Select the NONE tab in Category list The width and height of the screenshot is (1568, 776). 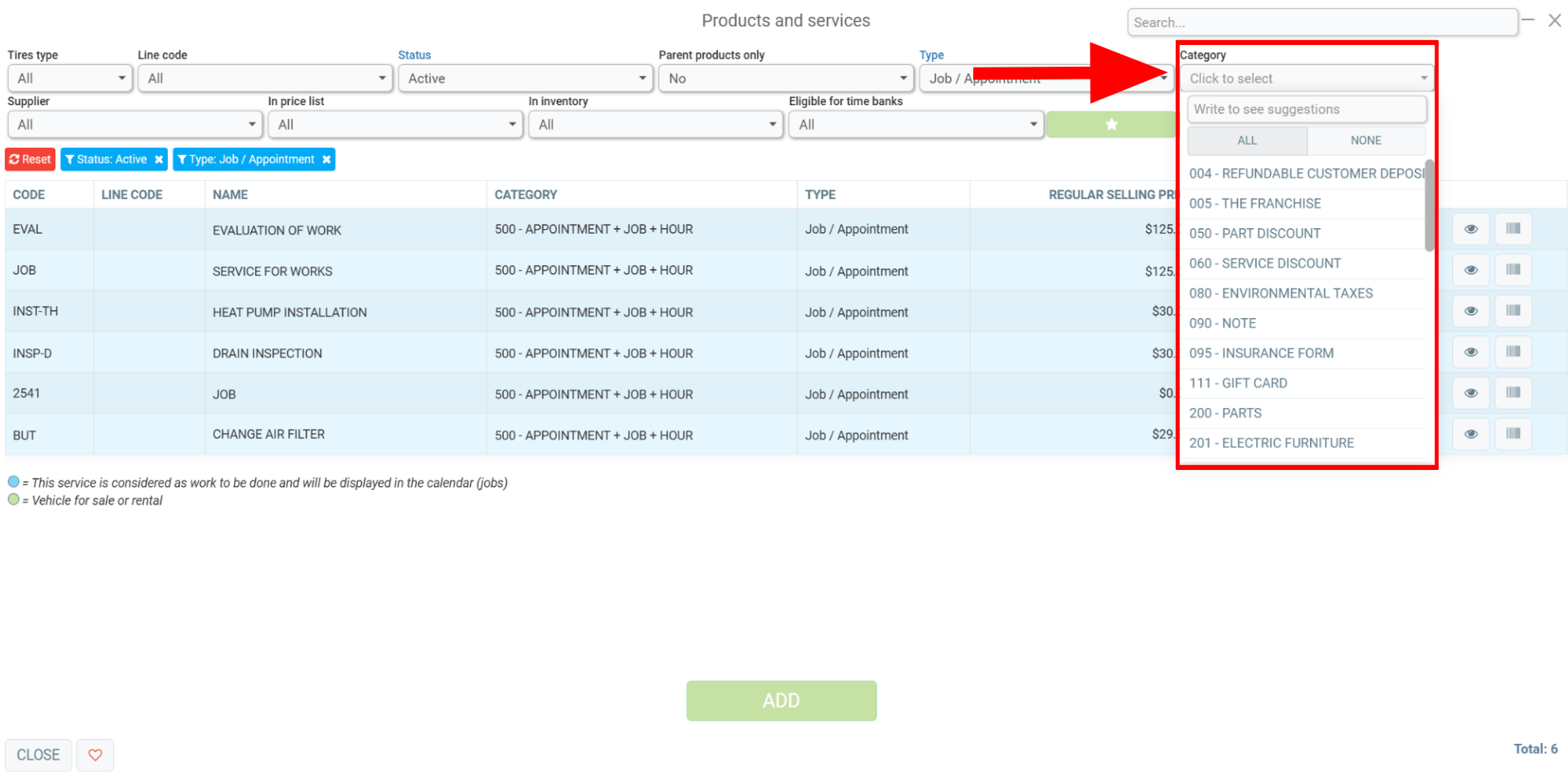[x=1365, y=141]
